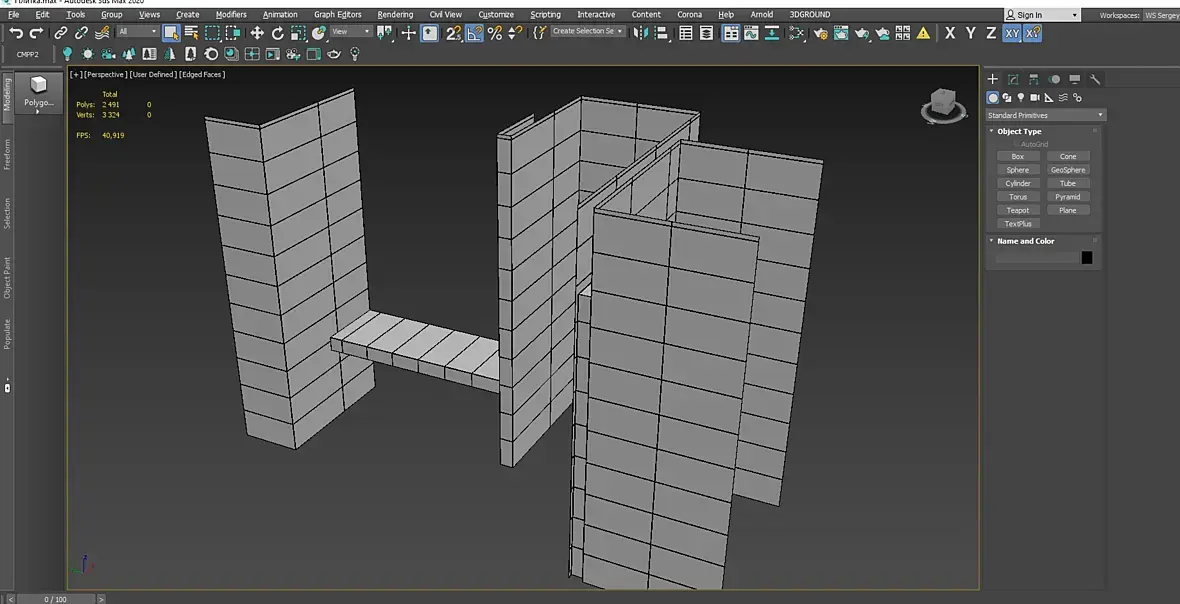Activate the Select and Move tool

coord(257,33)
